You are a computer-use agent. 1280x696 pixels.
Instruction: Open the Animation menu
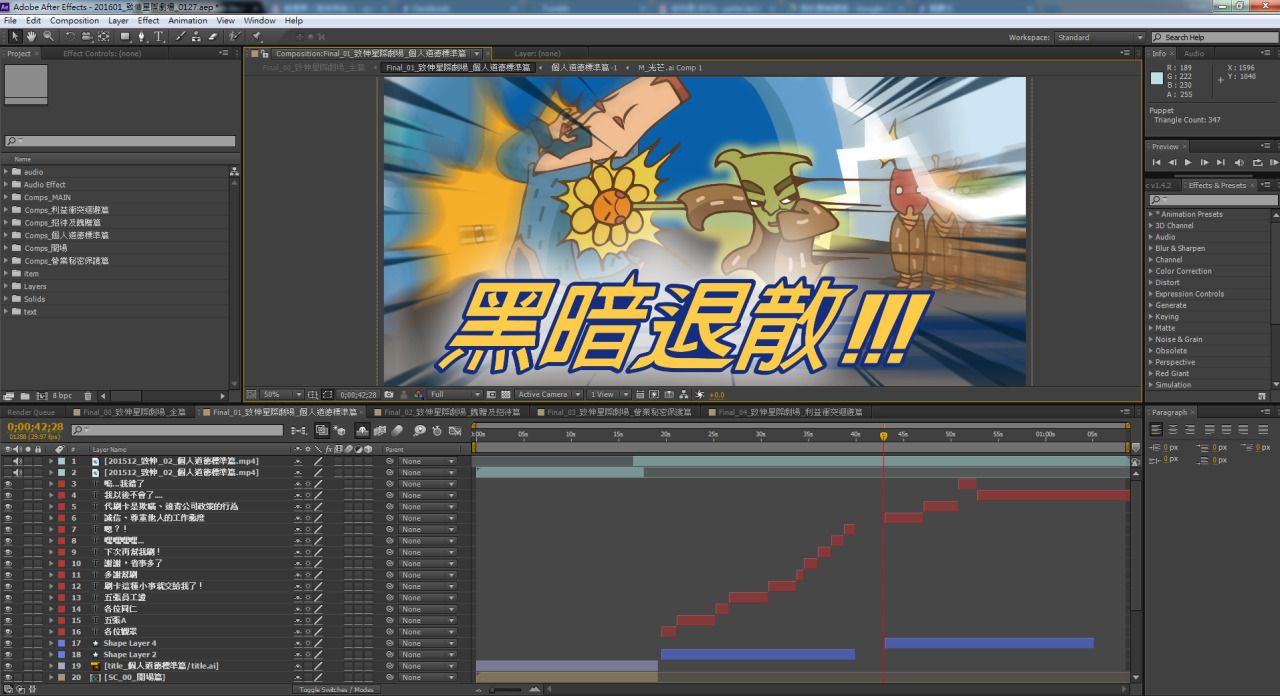(x=188, y=20)
